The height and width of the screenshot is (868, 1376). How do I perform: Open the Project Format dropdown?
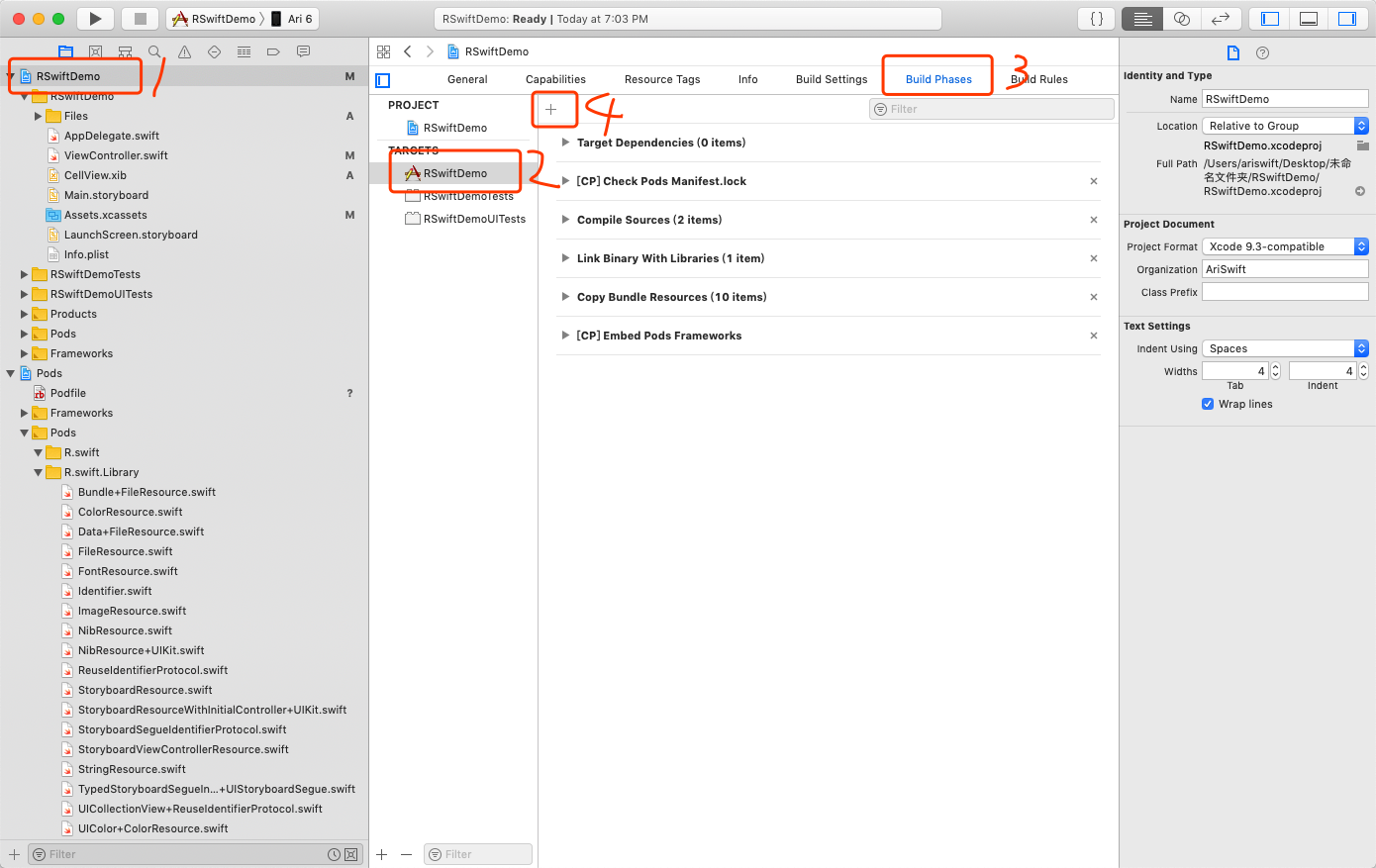[x=1285, y=246]
